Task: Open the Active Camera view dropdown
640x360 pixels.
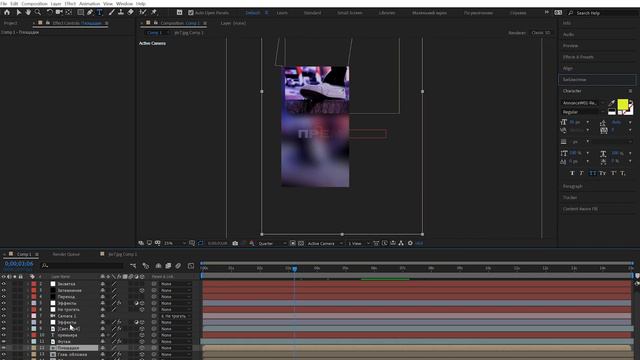Action: click(325, 243)
